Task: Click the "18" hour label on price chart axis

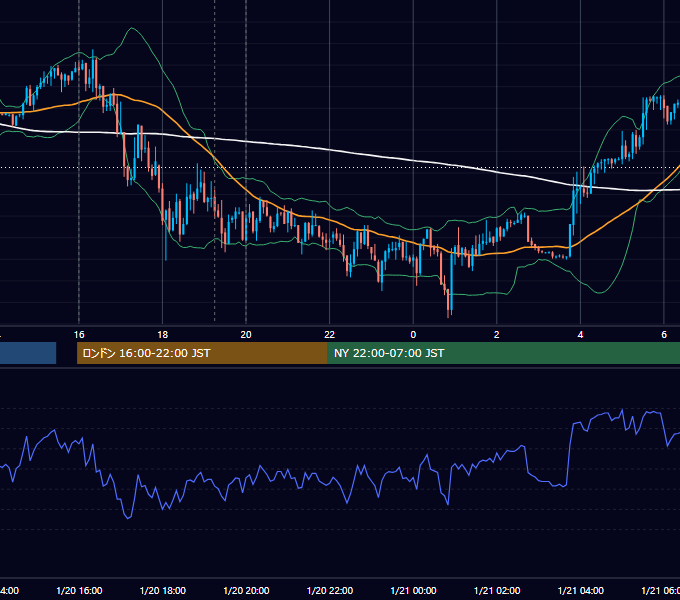Action: tap(163, 335)
